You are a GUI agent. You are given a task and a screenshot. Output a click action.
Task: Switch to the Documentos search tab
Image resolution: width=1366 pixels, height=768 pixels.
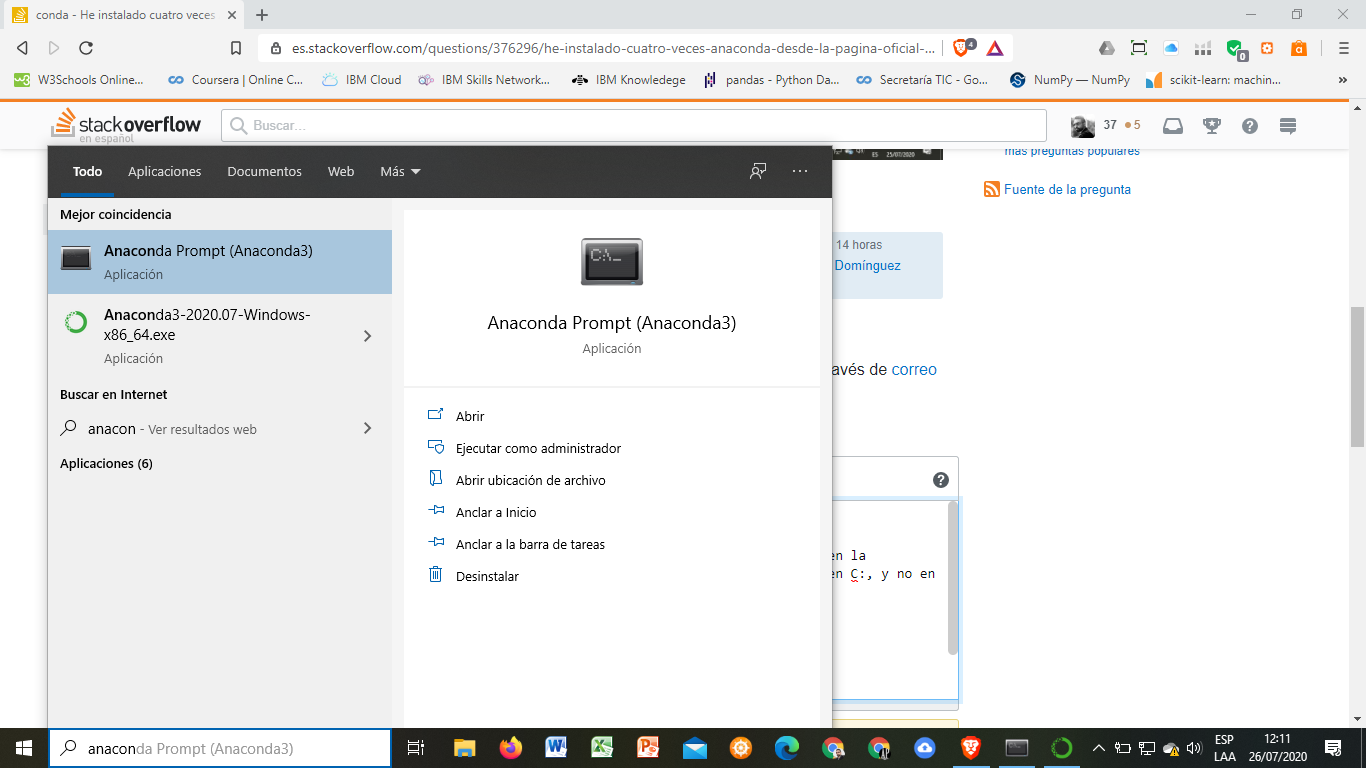264,171
